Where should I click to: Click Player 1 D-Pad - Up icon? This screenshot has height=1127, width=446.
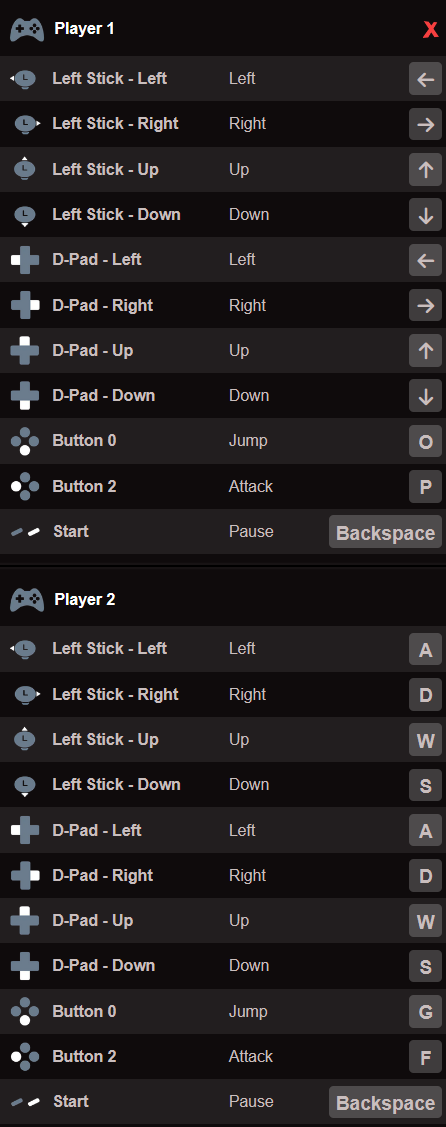[x=25, y=351]
